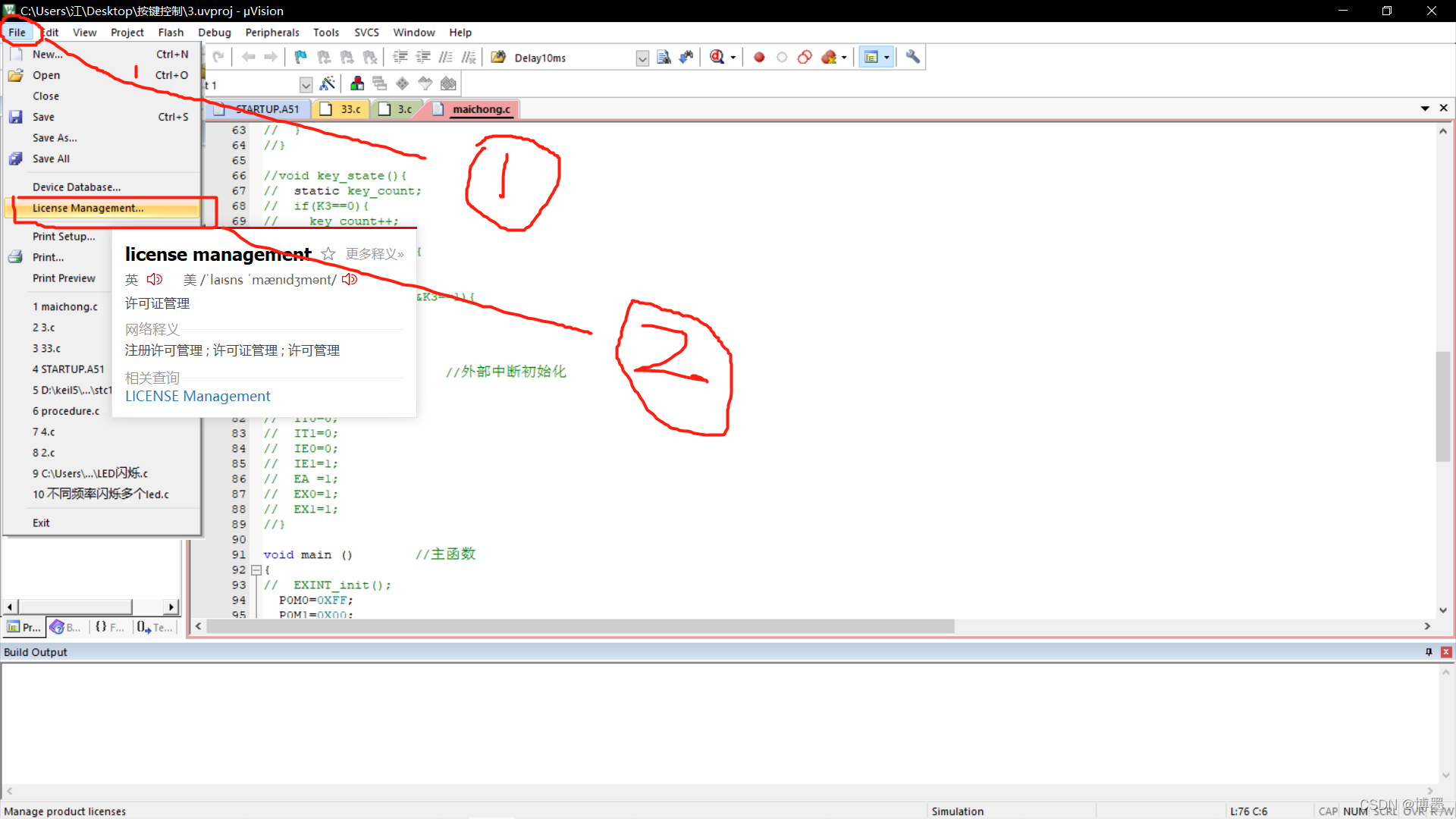The height and width of the screenshot is (819, 1456).
Task: Click Manage Project Items colored blocks icon
Action: click(x=357, y=83)
